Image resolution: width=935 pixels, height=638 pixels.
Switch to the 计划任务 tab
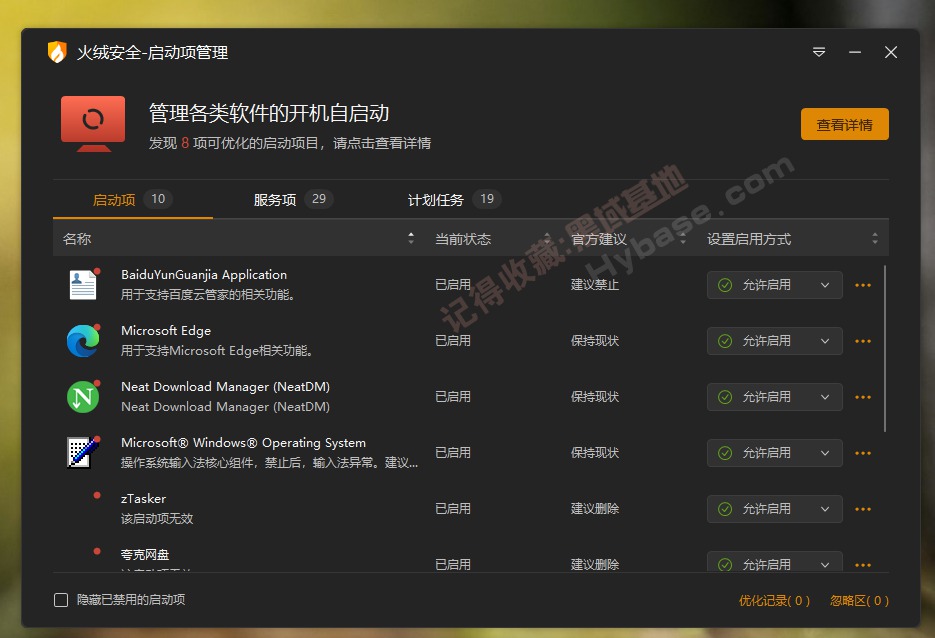click(454, 199)
